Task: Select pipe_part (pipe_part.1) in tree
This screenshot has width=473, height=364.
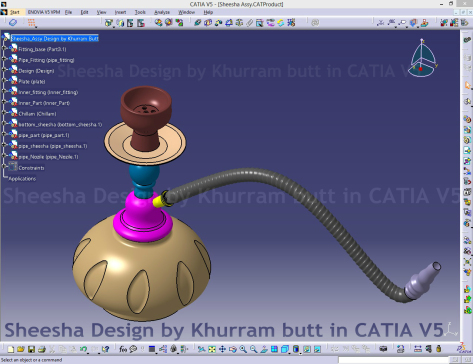Action: (44, 135)
